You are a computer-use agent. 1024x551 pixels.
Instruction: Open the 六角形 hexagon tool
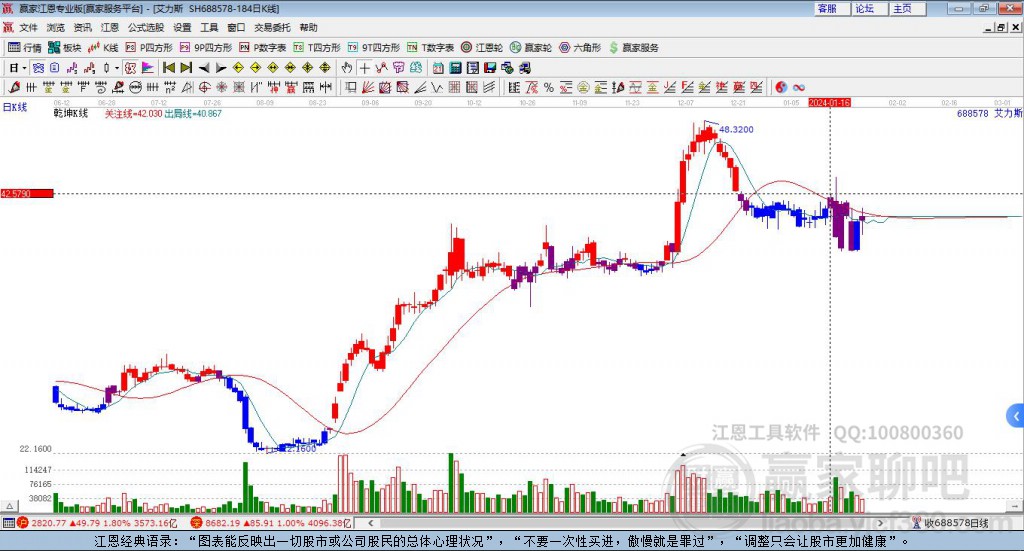pos(580,48)
